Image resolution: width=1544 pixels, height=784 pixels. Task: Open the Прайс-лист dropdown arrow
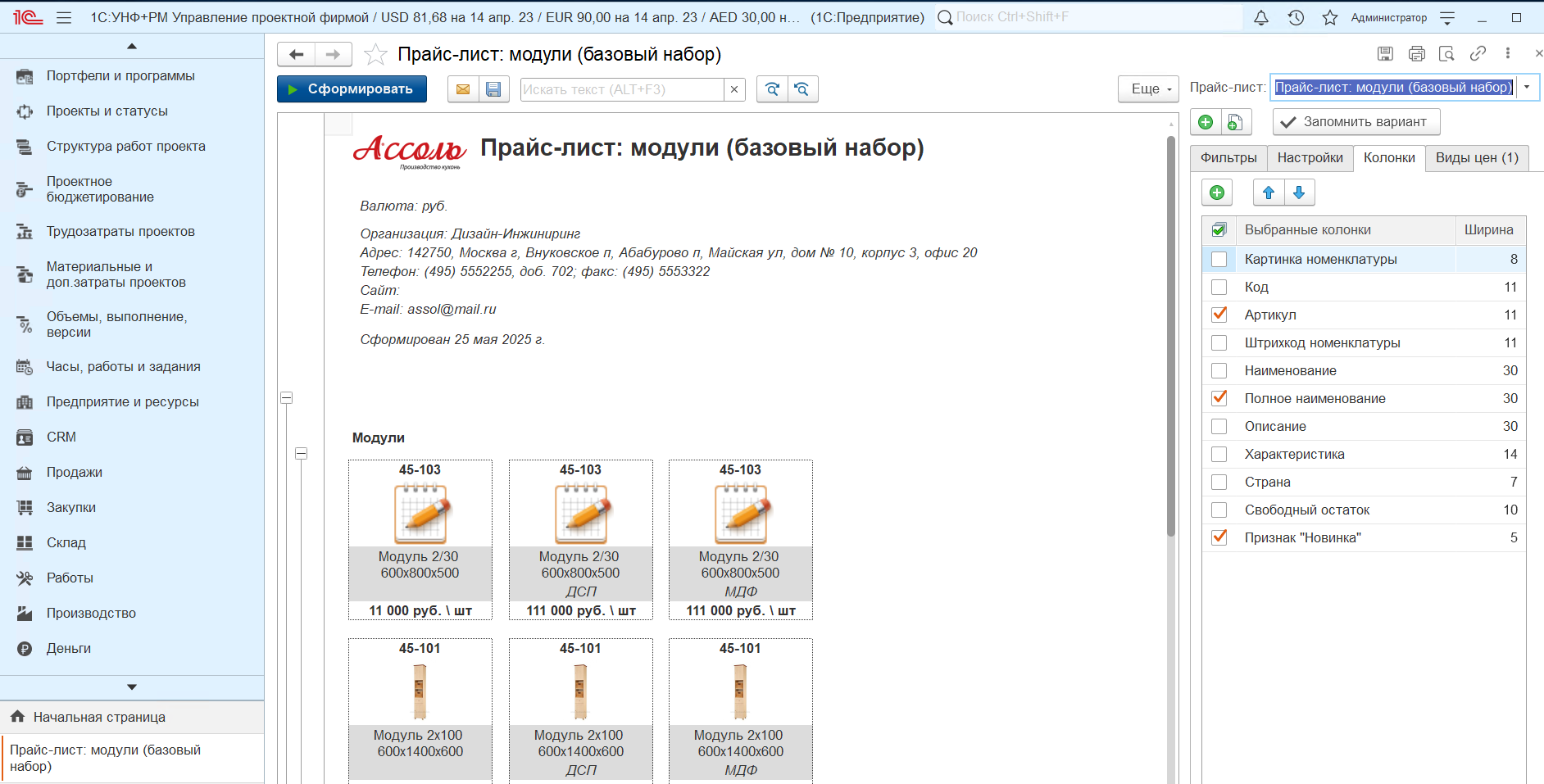[1527, 87]
